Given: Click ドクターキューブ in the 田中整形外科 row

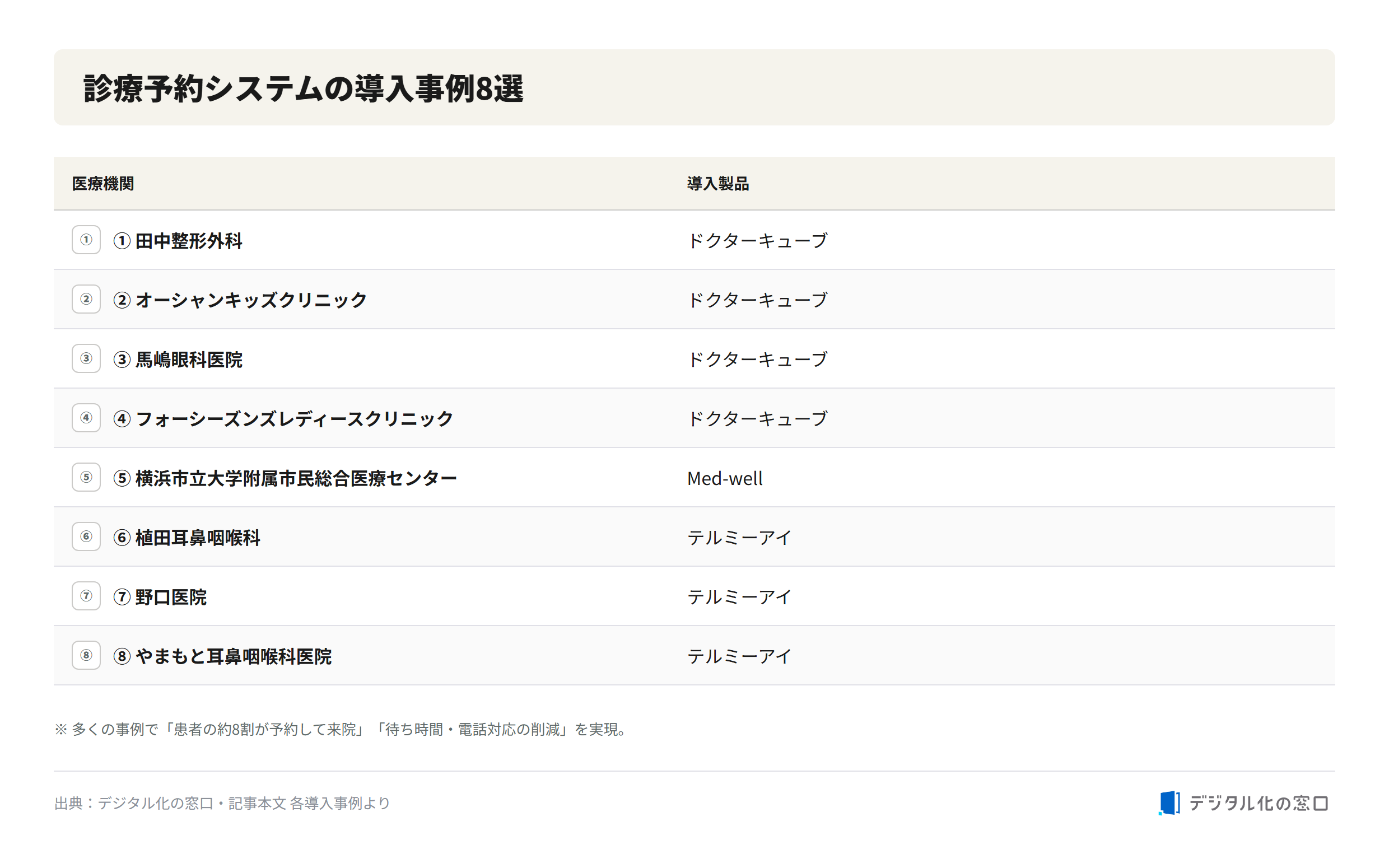Looking at the screenshot, I should pyautogui.click(x=758, y=241).
